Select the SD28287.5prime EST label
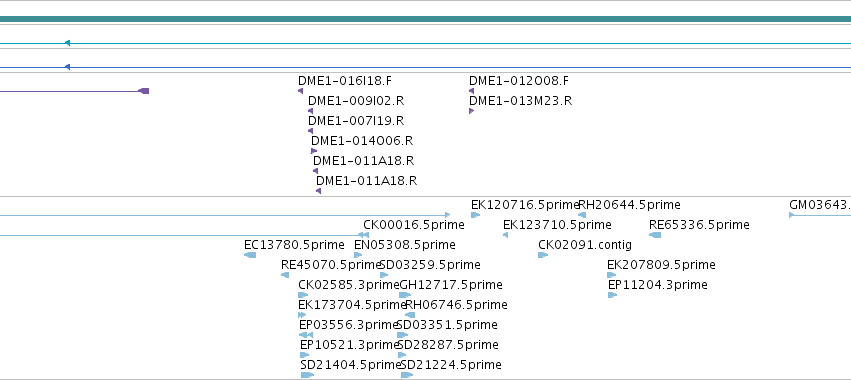The image size is (851, 380). tap(448, 345)
